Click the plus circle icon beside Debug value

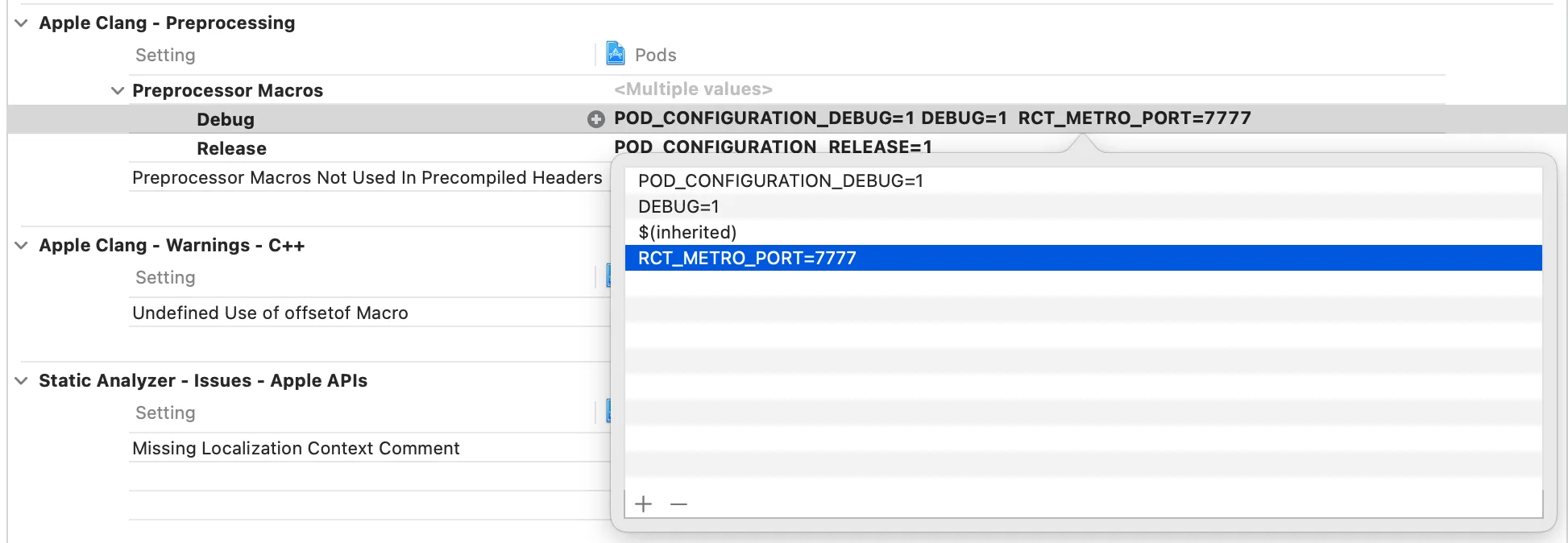coord(595,119)
